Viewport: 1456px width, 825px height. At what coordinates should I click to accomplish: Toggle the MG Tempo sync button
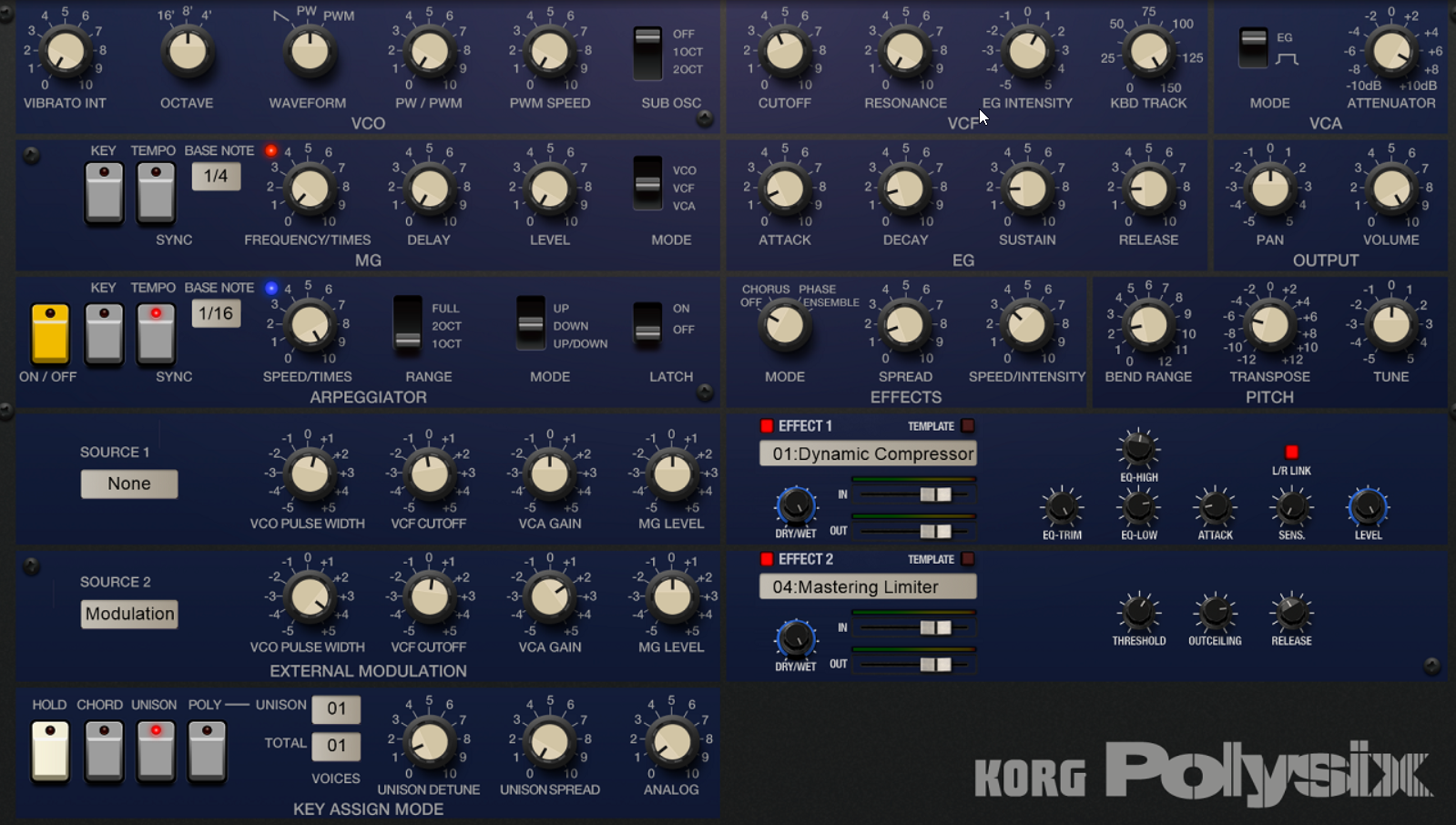pyautogui.click(x=156, y=193)
